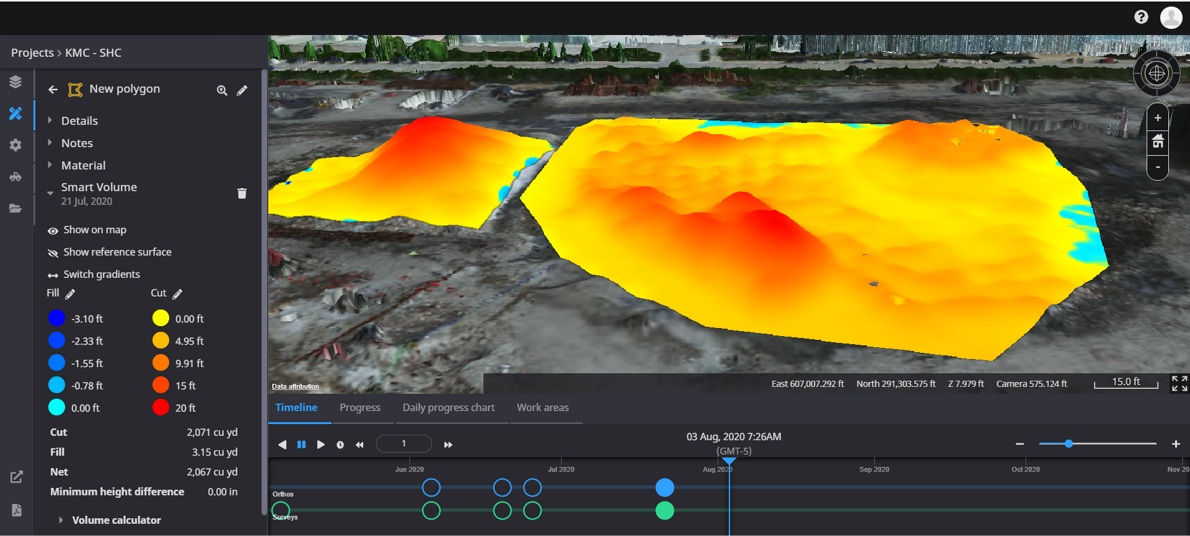Go back with the left arrow

pyautogui.click(x=53, y=90)
